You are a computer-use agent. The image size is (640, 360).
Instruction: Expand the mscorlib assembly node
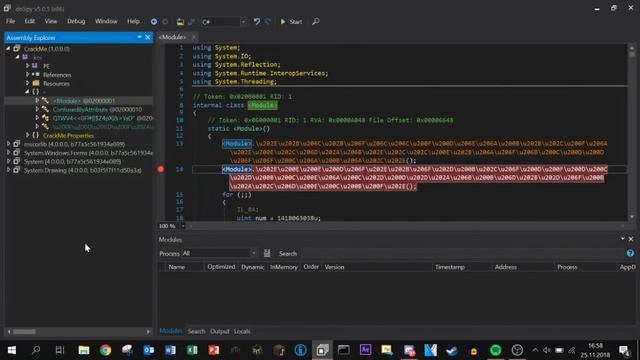[8, 144]
